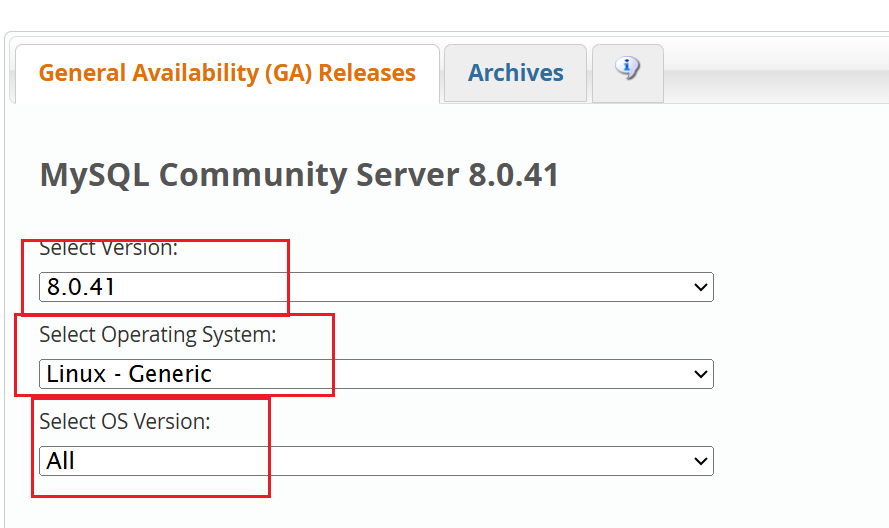Open the Select OS Version dropdown
Image resolution: width=889 pixels, height=528 pixels.
(376, 461)
